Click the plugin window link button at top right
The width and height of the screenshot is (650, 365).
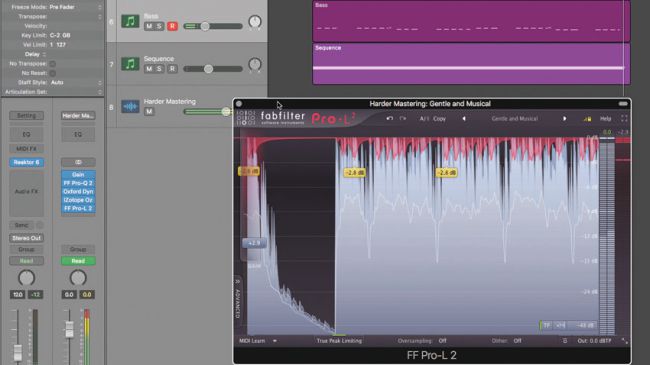click(x=623, y=104)
